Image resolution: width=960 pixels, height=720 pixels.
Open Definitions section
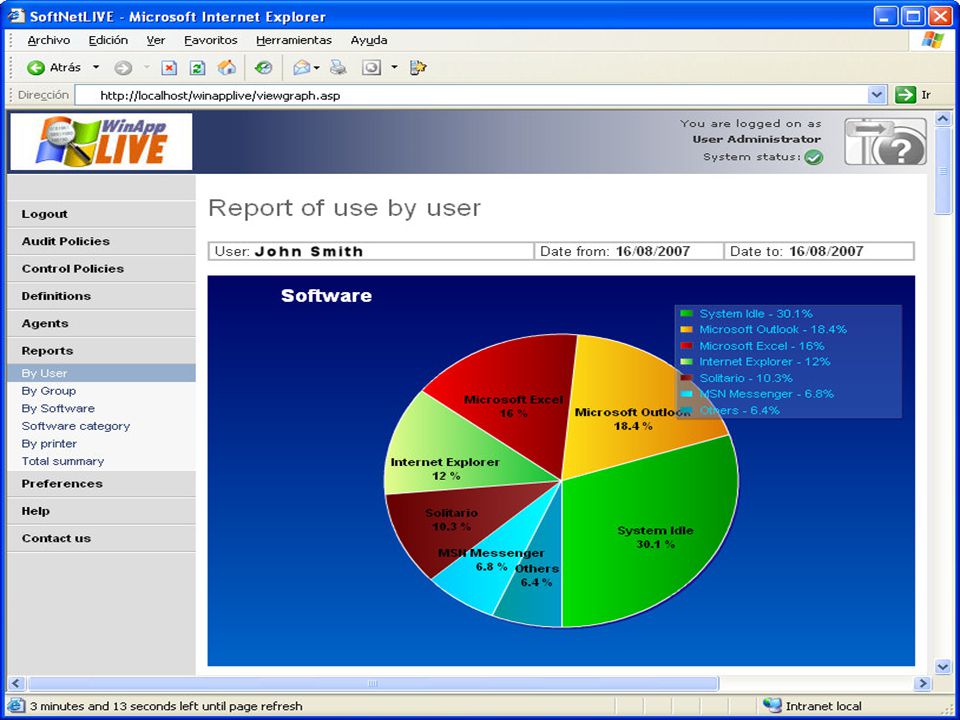[x=102, y=296]
